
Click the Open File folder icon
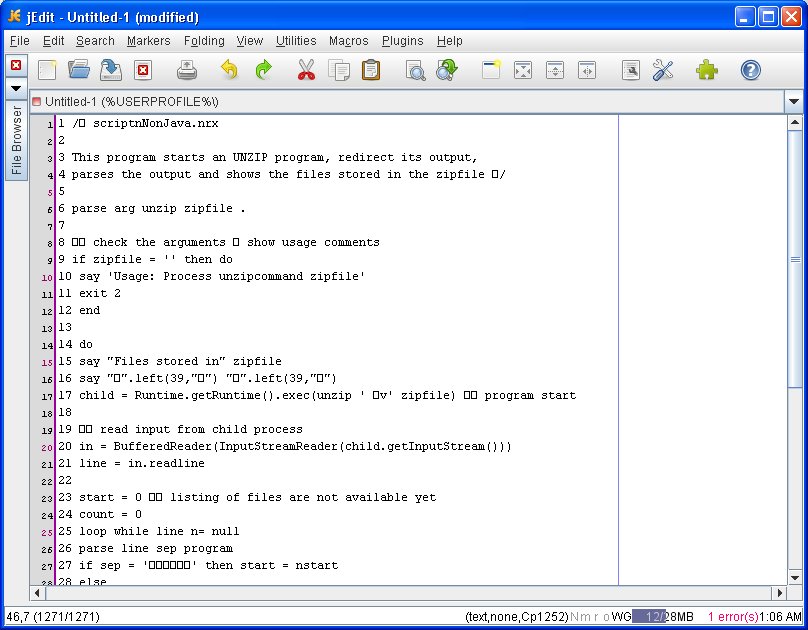tap(79, 70)
